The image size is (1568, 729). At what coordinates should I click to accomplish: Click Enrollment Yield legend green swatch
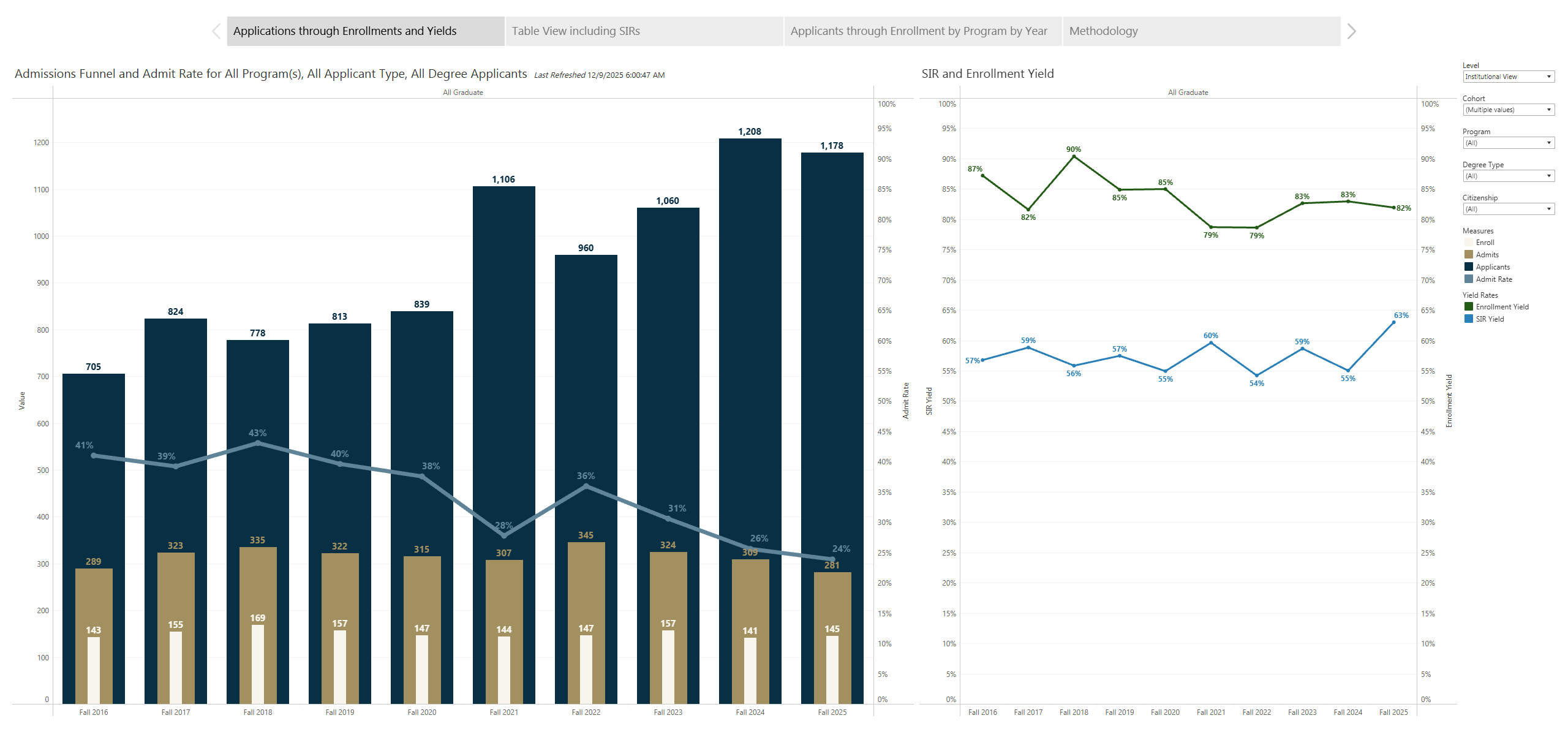(1468, 307)
